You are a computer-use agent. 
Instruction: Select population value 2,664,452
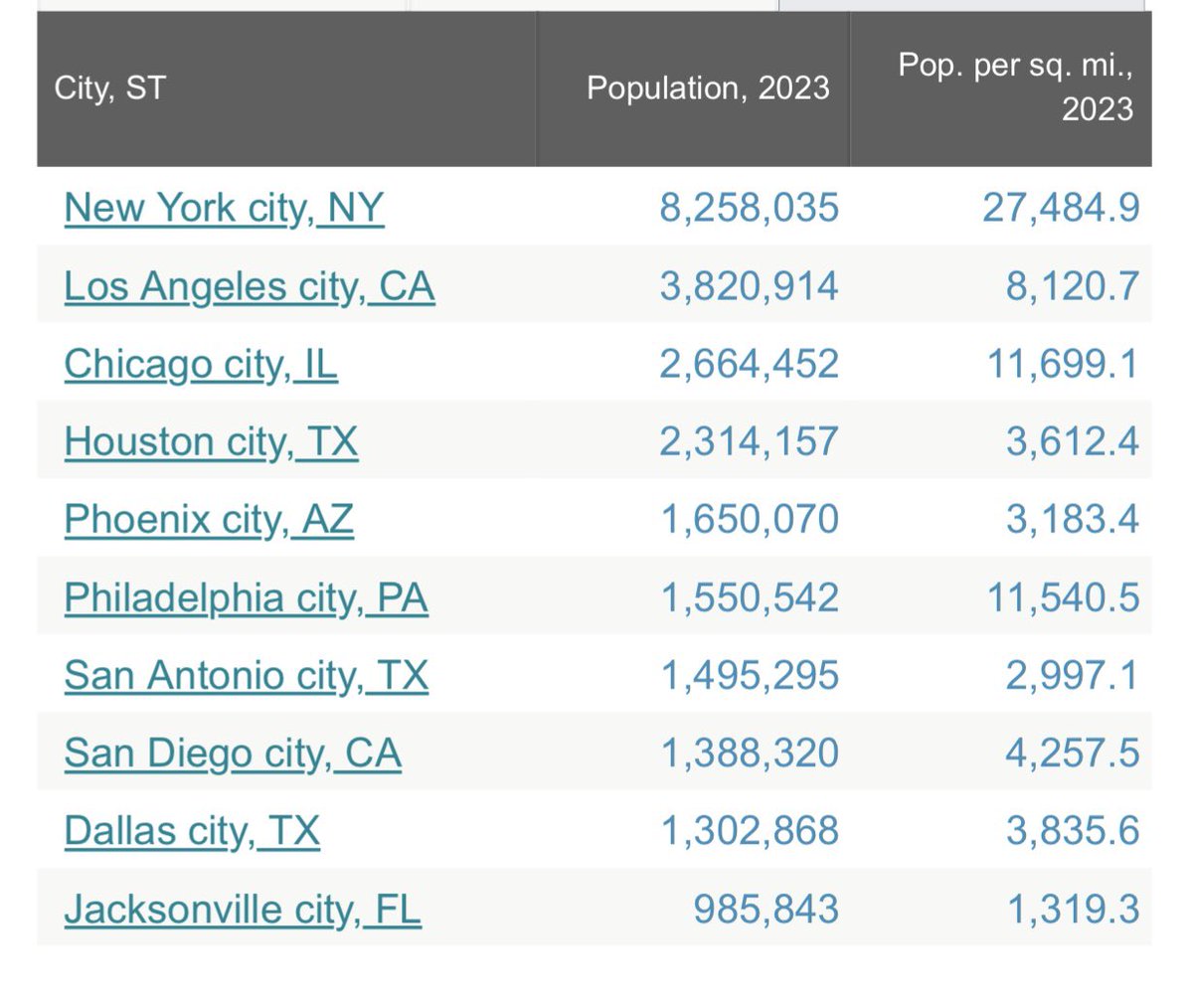point(750,364)
